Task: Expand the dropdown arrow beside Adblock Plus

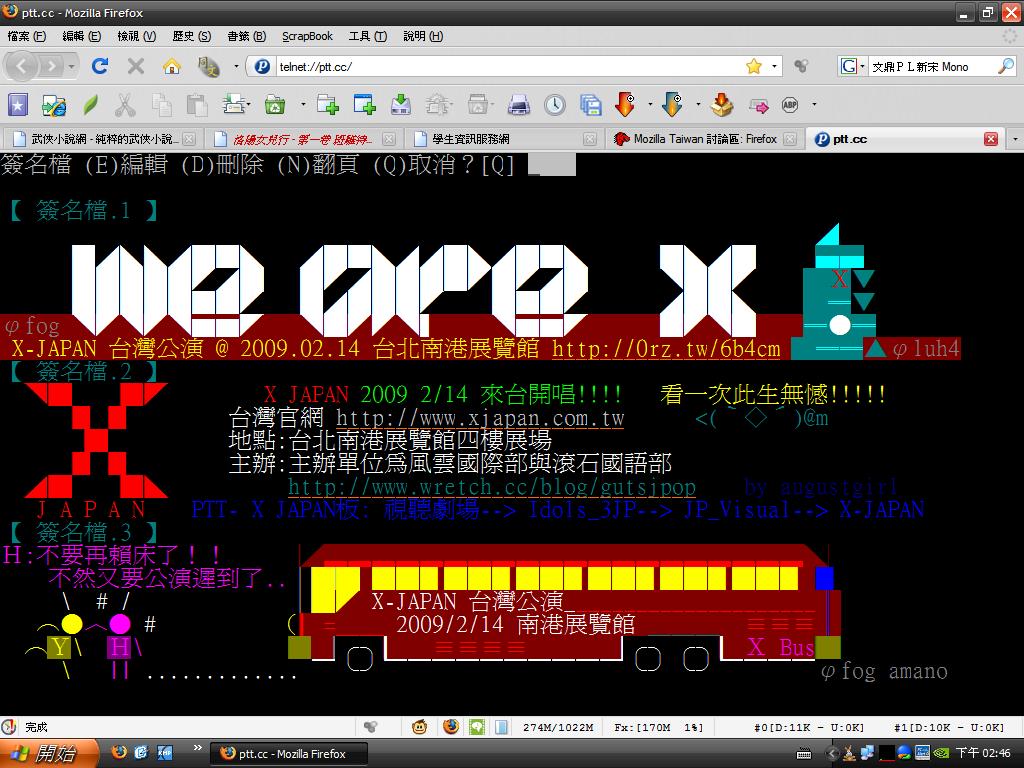Action: tap(814, 104)
